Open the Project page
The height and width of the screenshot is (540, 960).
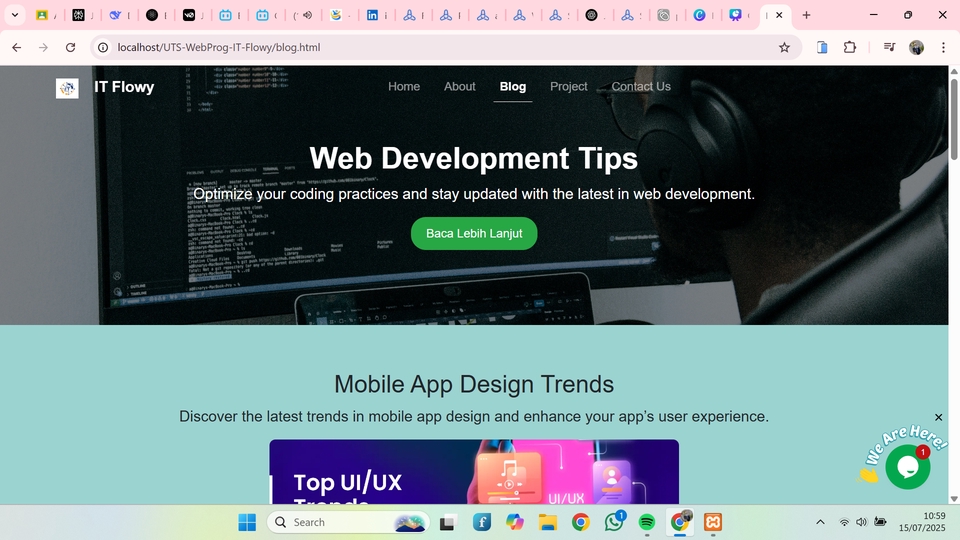pos(568,86)
